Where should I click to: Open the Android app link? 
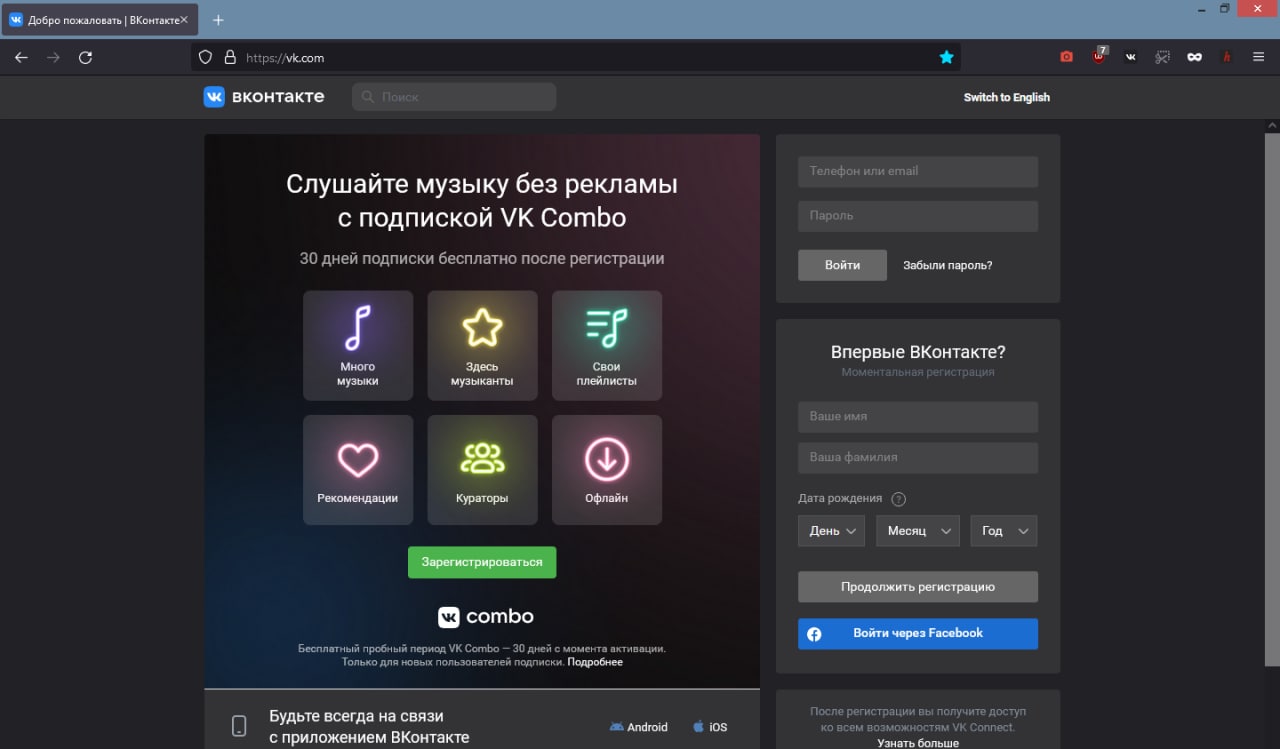coord(639,727)
